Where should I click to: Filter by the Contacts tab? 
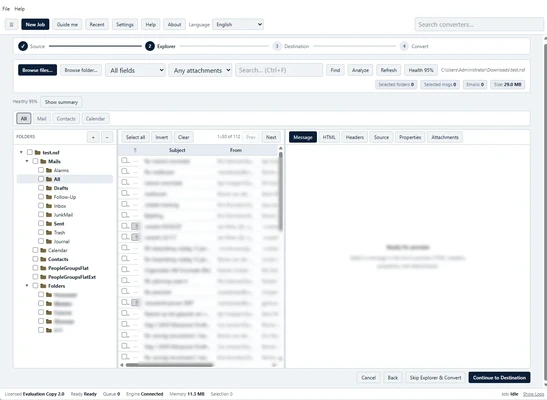coord(66,119)
